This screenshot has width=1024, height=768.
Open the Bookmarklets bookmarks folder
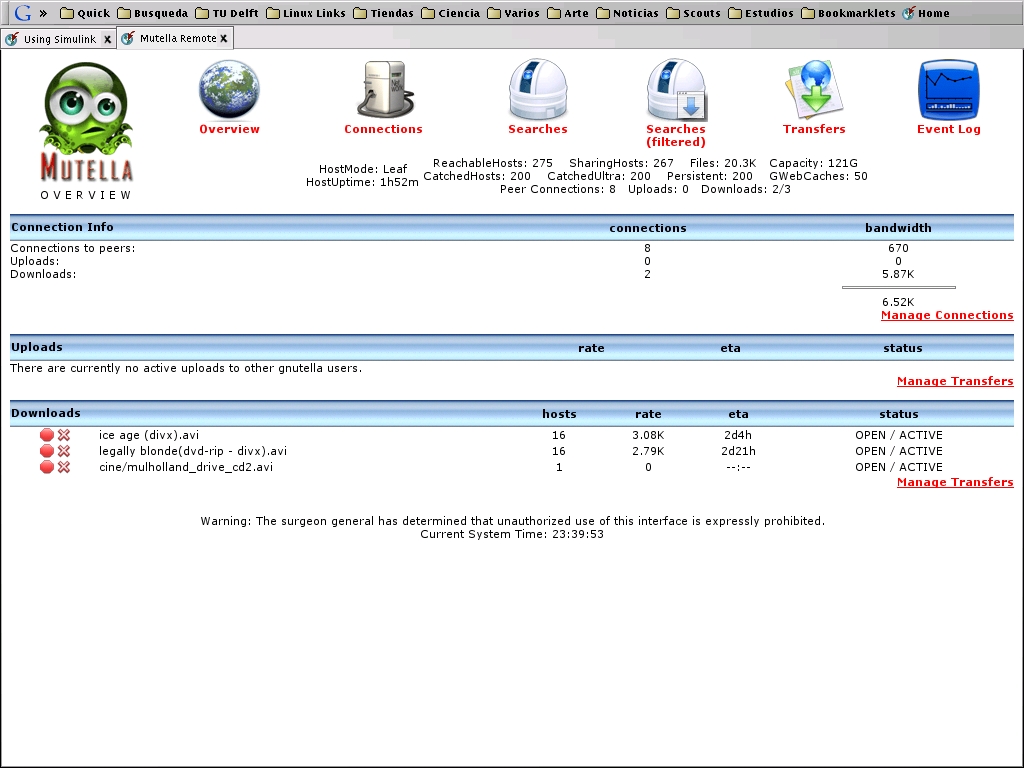[848, 13]
